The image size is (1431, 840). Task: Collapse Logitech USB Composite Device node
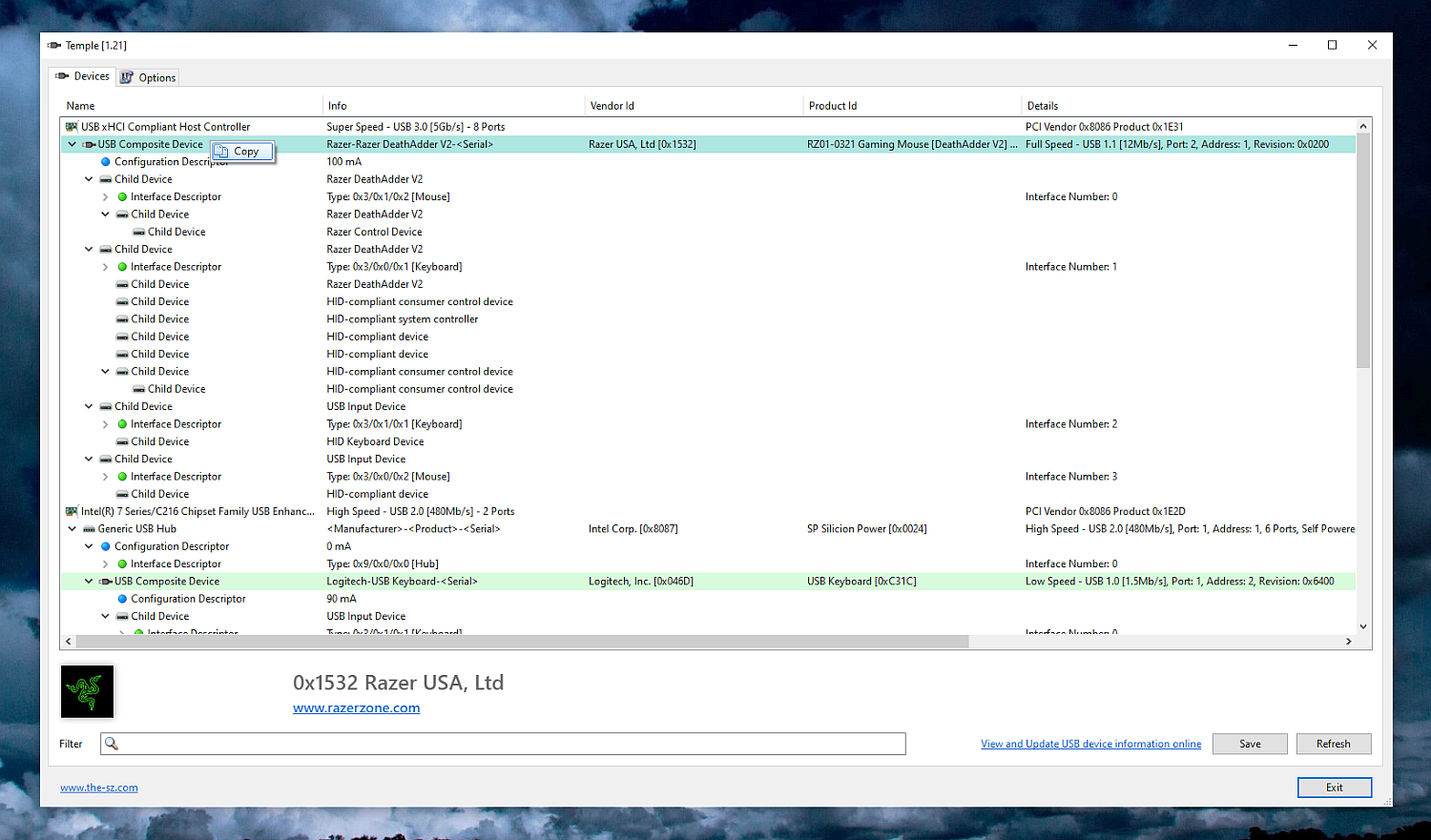point(89,582)
